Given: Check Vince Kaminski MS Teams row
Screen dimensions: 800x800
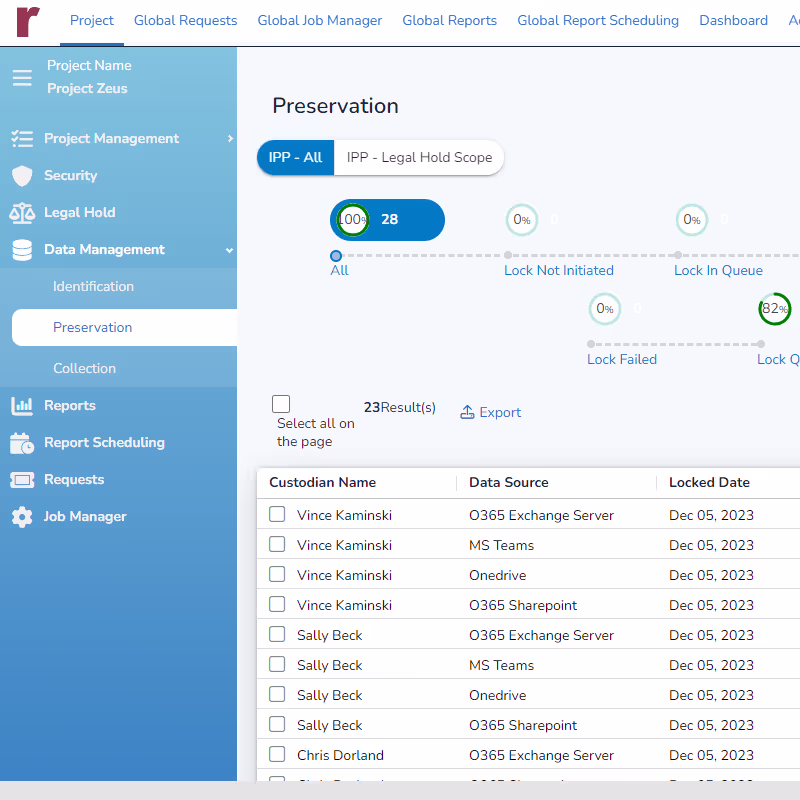Looking at the screenshot, I should 277,544.
